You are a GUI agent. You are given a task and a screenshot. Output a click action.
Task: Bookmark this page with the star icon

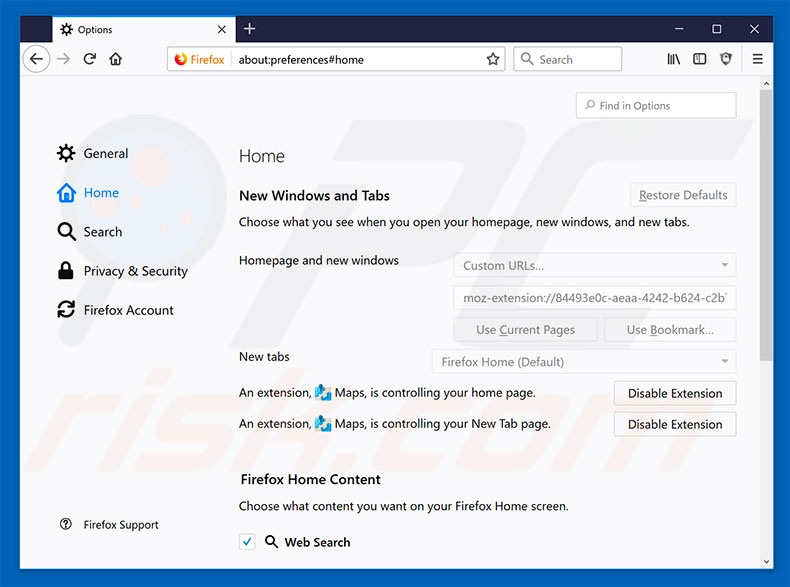click(x=493, y=59)
